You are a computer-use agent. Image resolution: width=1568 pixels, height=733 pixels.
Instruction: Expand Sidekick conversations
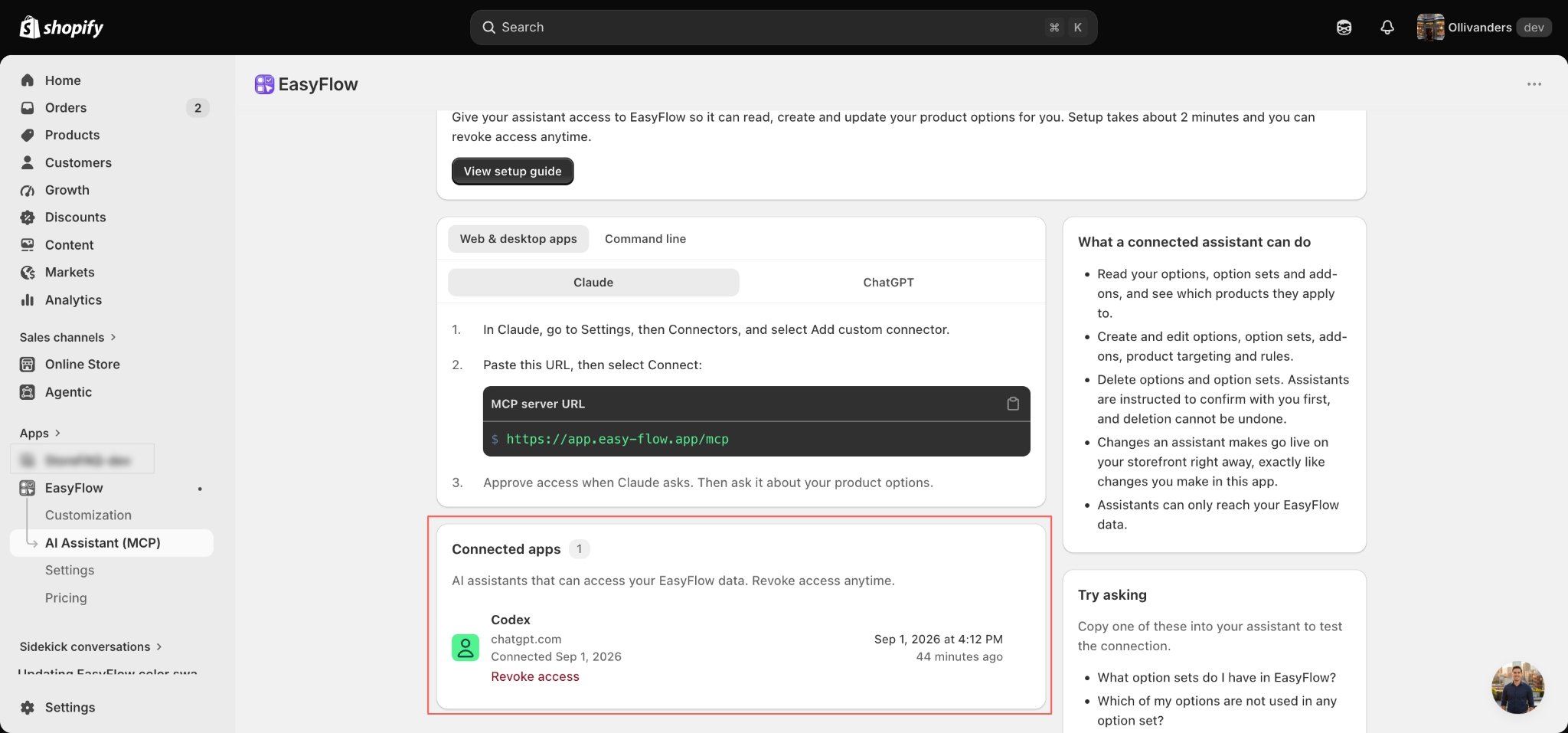(91, 646)
